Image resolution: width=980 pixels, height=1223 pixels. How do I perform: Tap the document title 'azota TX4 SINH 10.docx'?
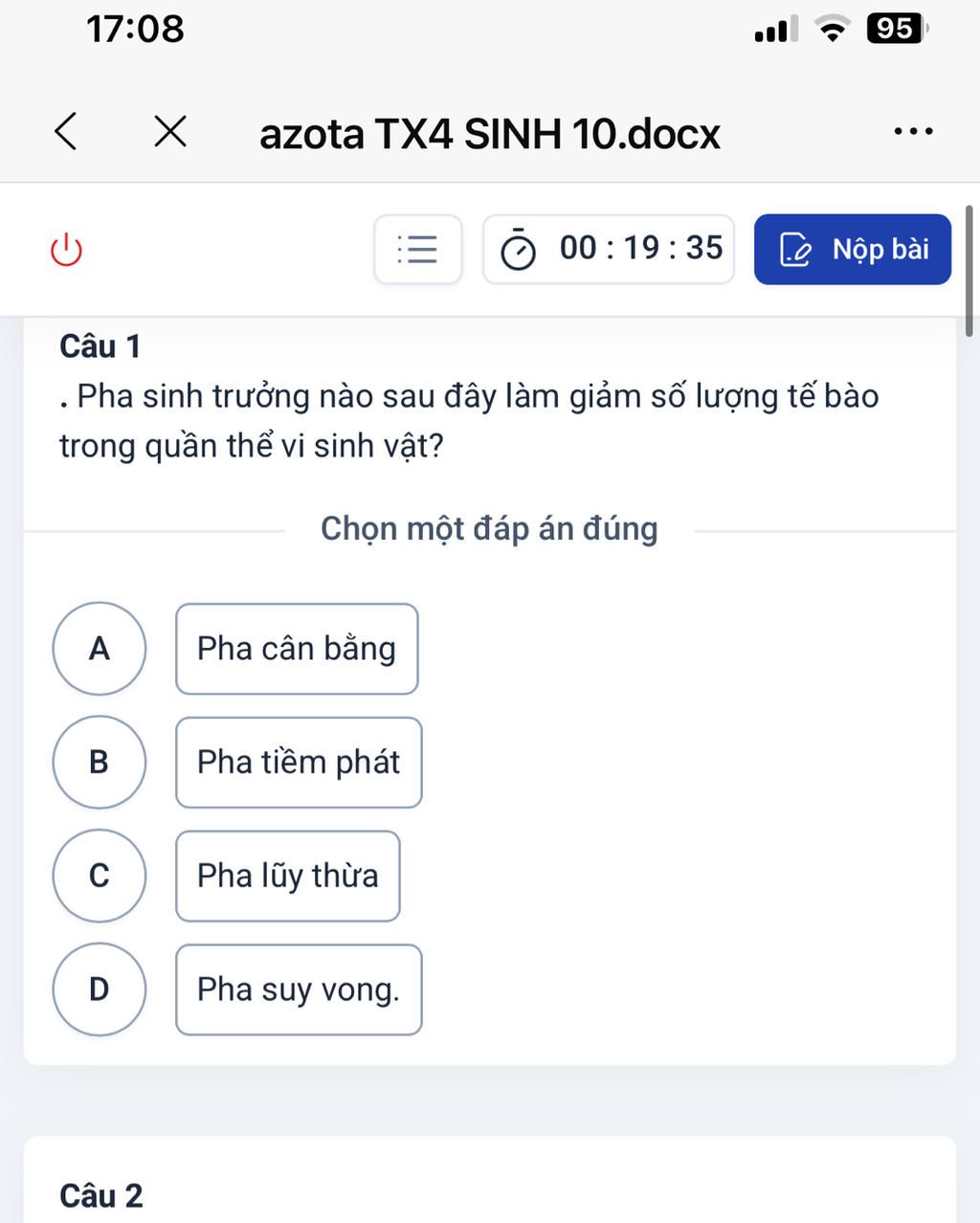coord(489,133)
